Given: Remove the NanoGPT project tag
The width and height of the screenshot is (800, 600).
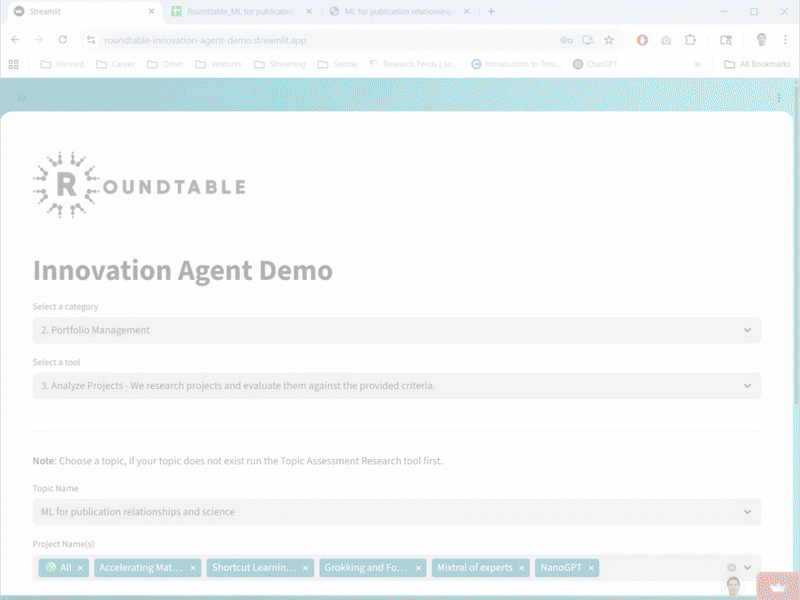Looking at the screenshot, I should click(589, 568).
